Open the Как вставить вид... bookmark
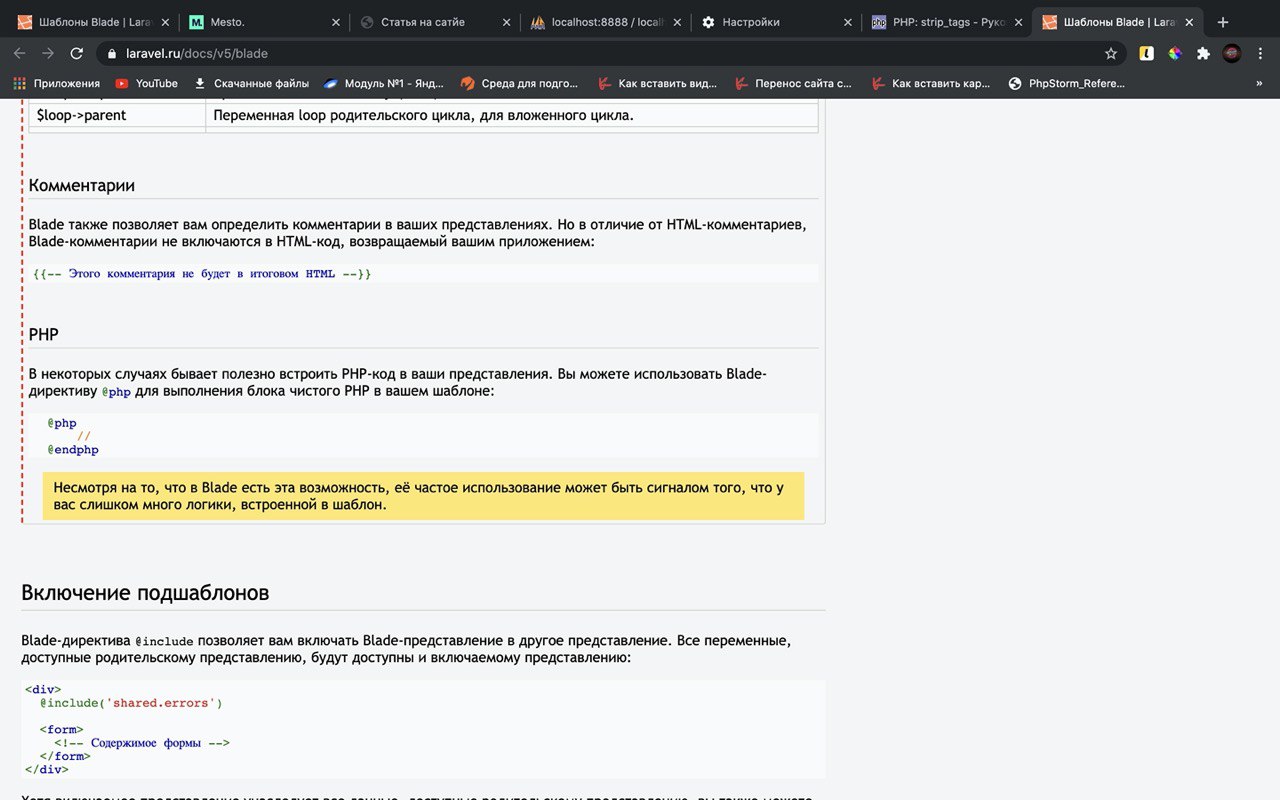 [x=657, y=84]
